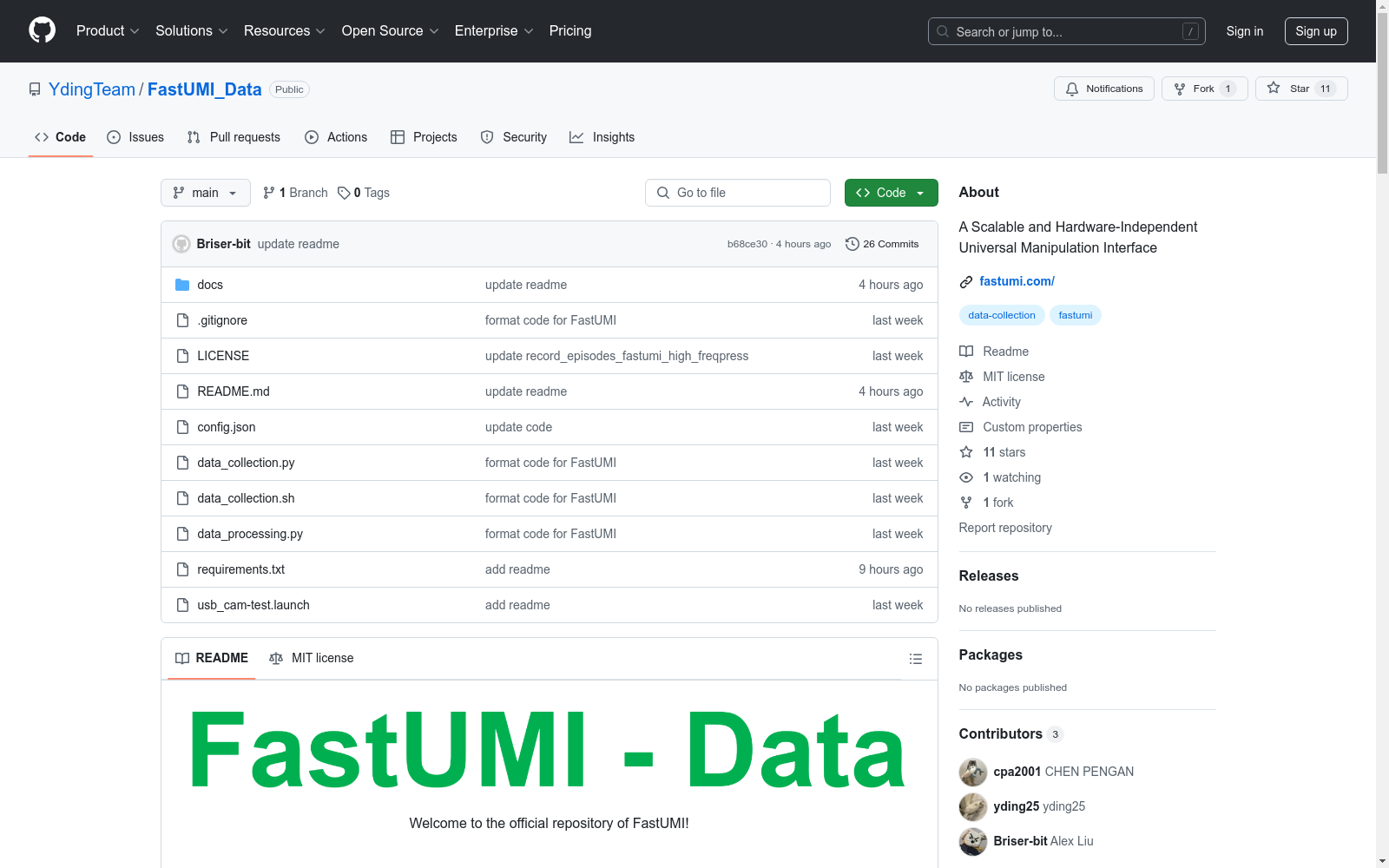Click the Notifications button
1389x868 pixels.
(1104, 89)
